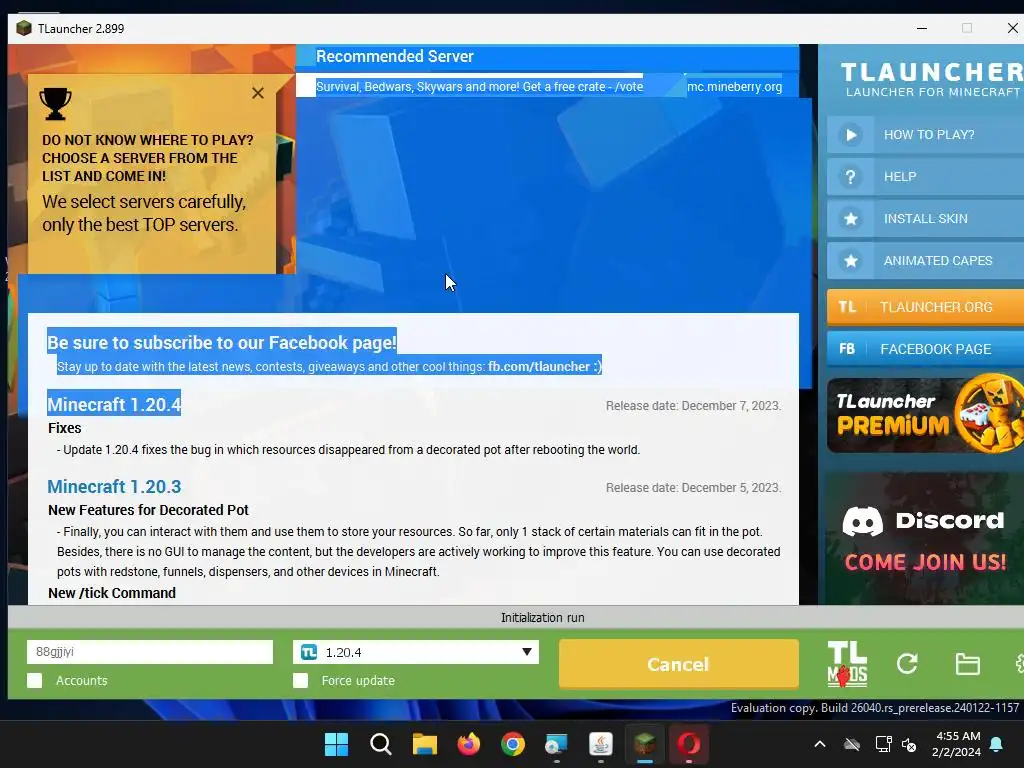The image size is (1024, 768).
Task: Open taskbar Search
Action: pyautogui.click(x=381, y=744)
